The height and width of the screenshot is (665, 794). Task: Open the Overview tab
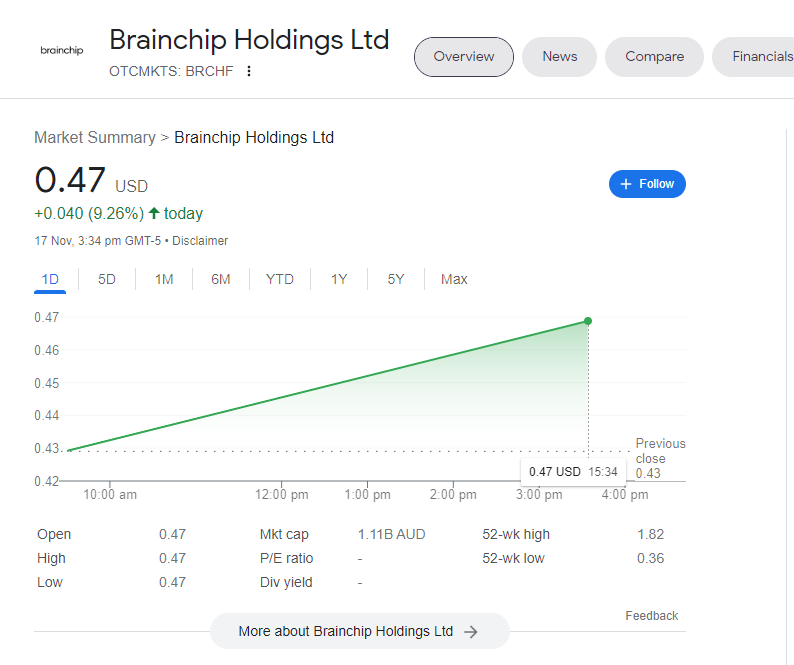463,57
